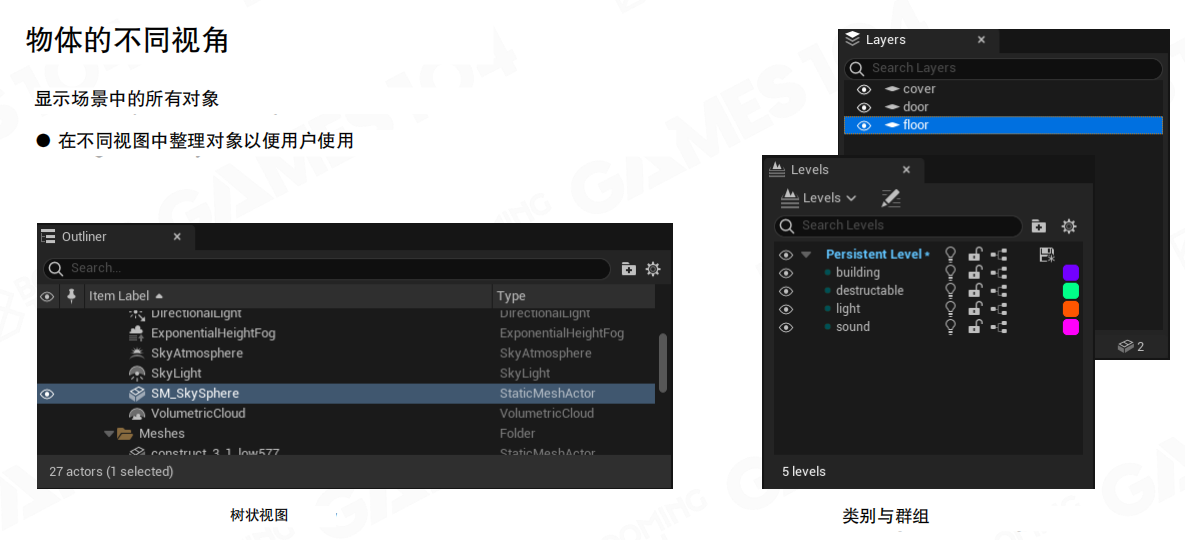This screenshot has width=1185, height=540.
Task: Open Levels panel settings gear
Action: (x=1068, y=226)
